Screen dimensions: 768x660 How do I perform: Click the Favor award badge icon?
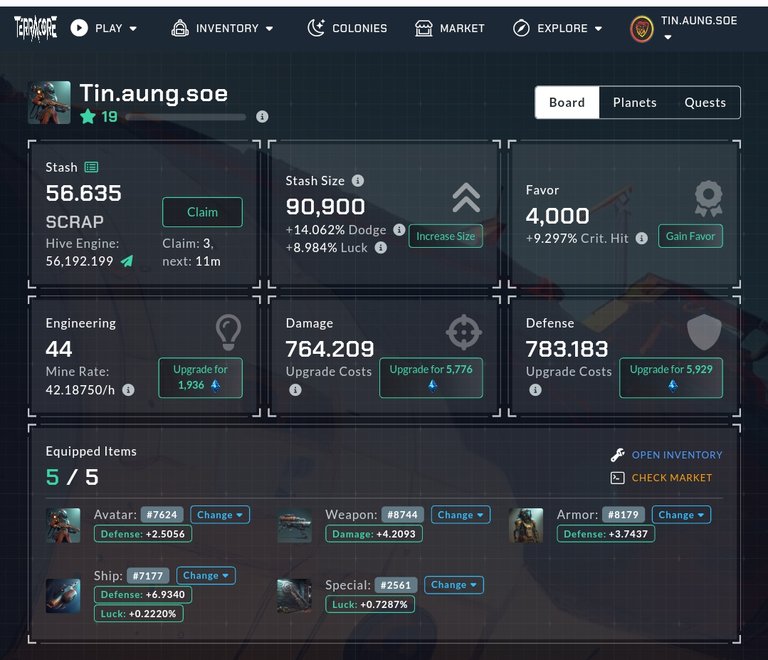point(708,198)
